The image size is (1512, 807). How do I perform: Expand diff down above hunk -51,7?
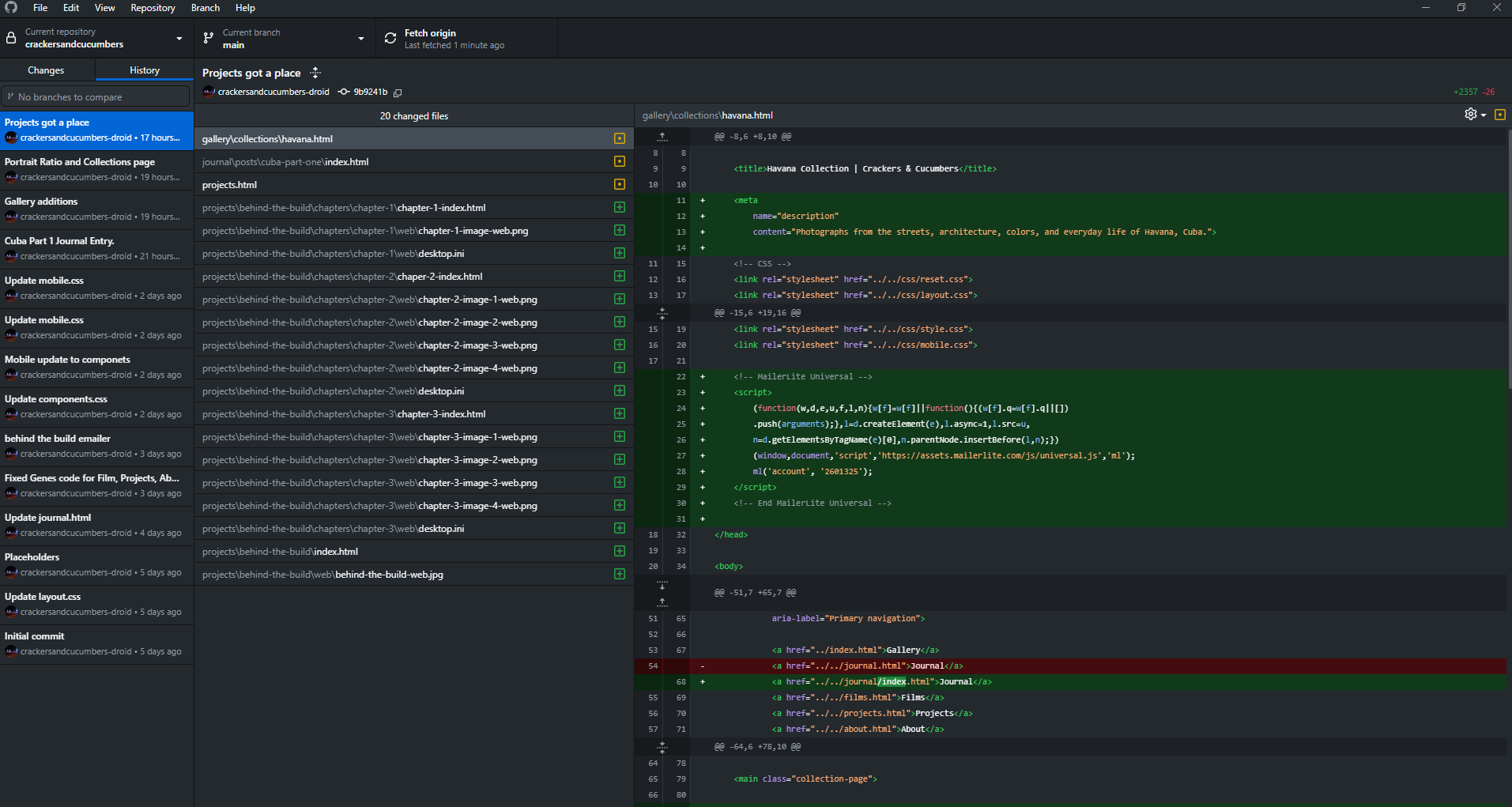tap(662, 585)
